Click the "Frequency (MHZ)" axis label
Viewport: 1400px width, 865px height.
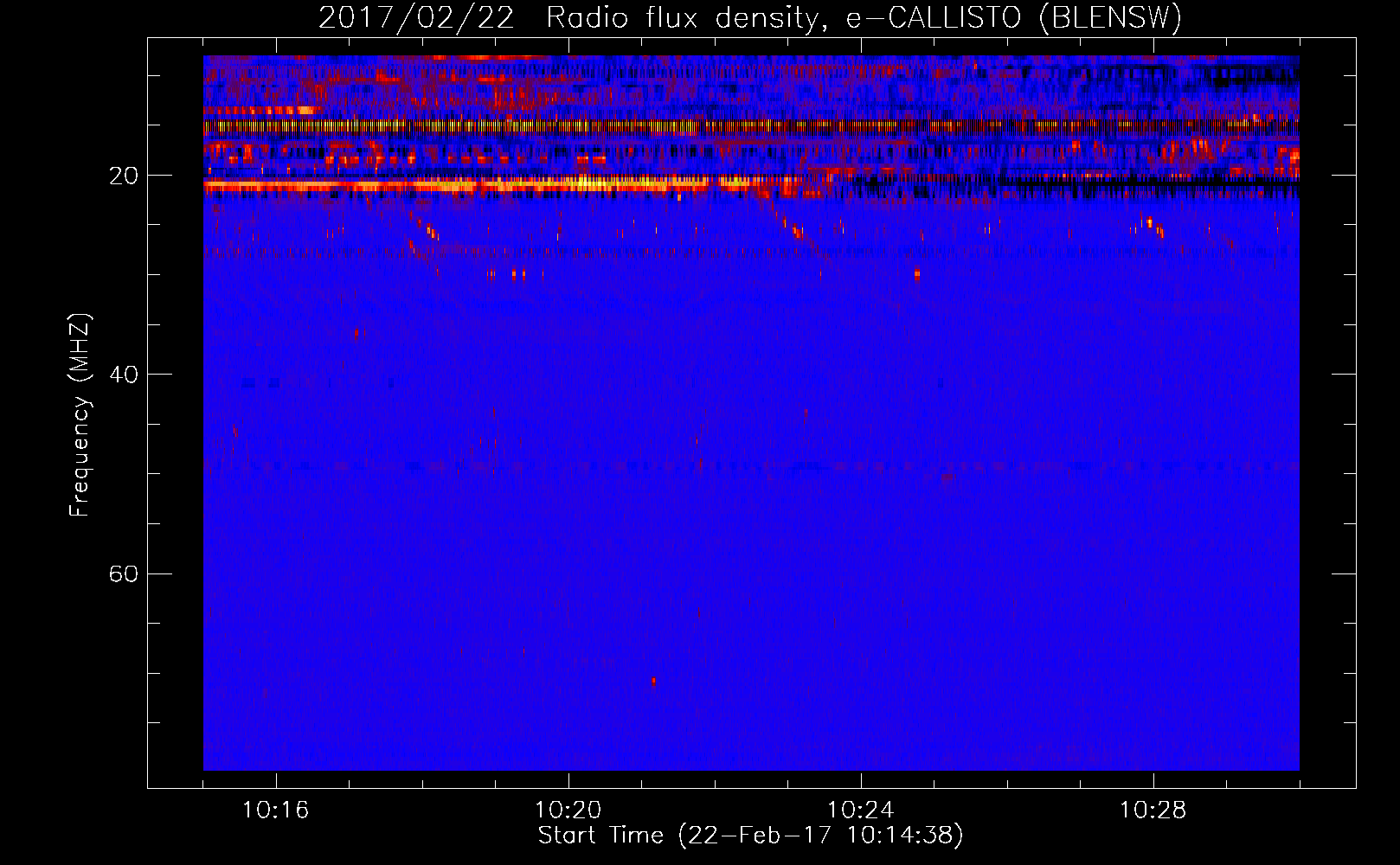pyautogui.click(x=80, y=415)
